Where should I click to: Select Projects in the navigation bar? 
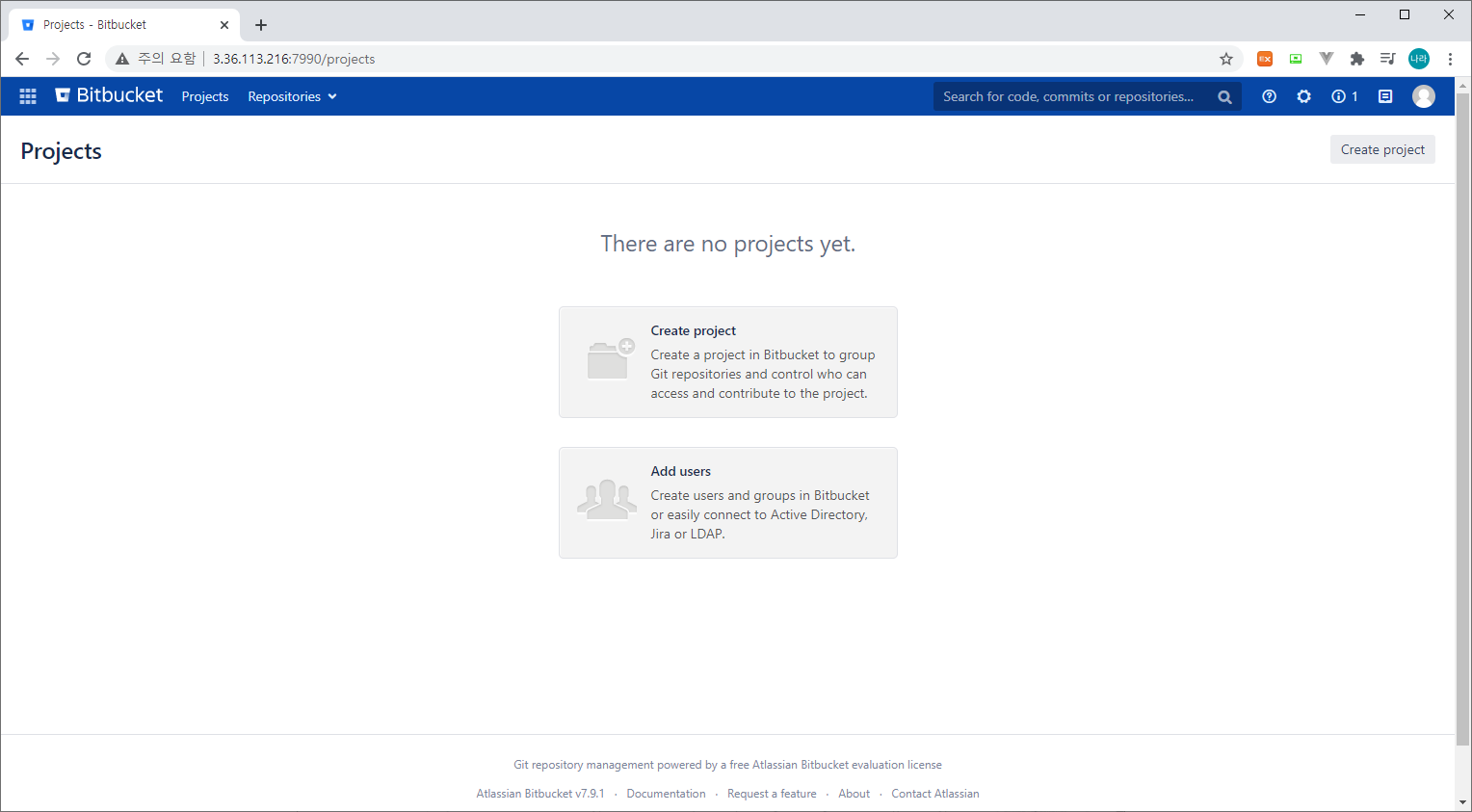(204, 96)
